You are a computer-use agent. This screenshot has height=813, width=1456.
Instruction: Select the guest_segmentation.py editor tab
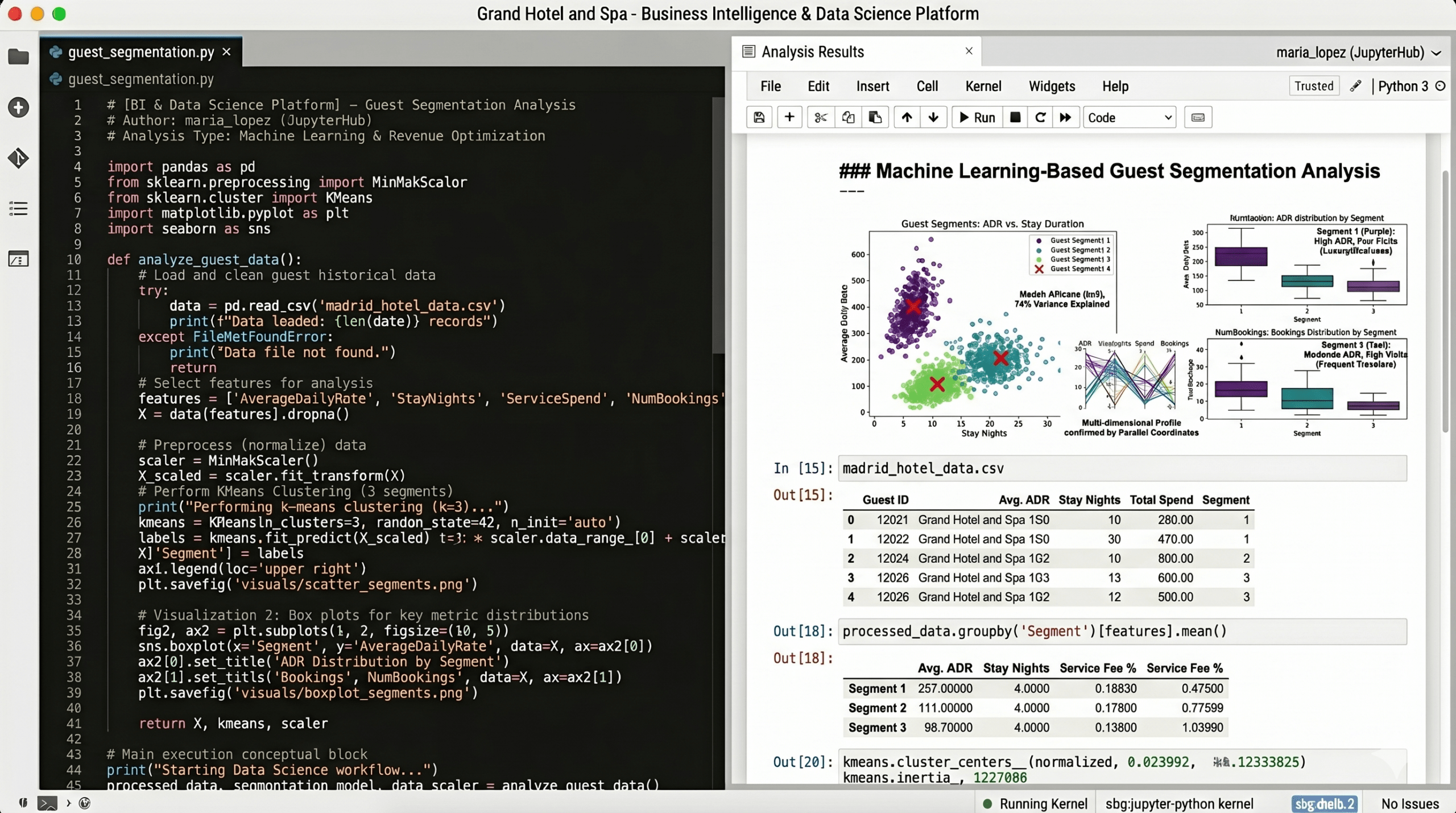140,52
